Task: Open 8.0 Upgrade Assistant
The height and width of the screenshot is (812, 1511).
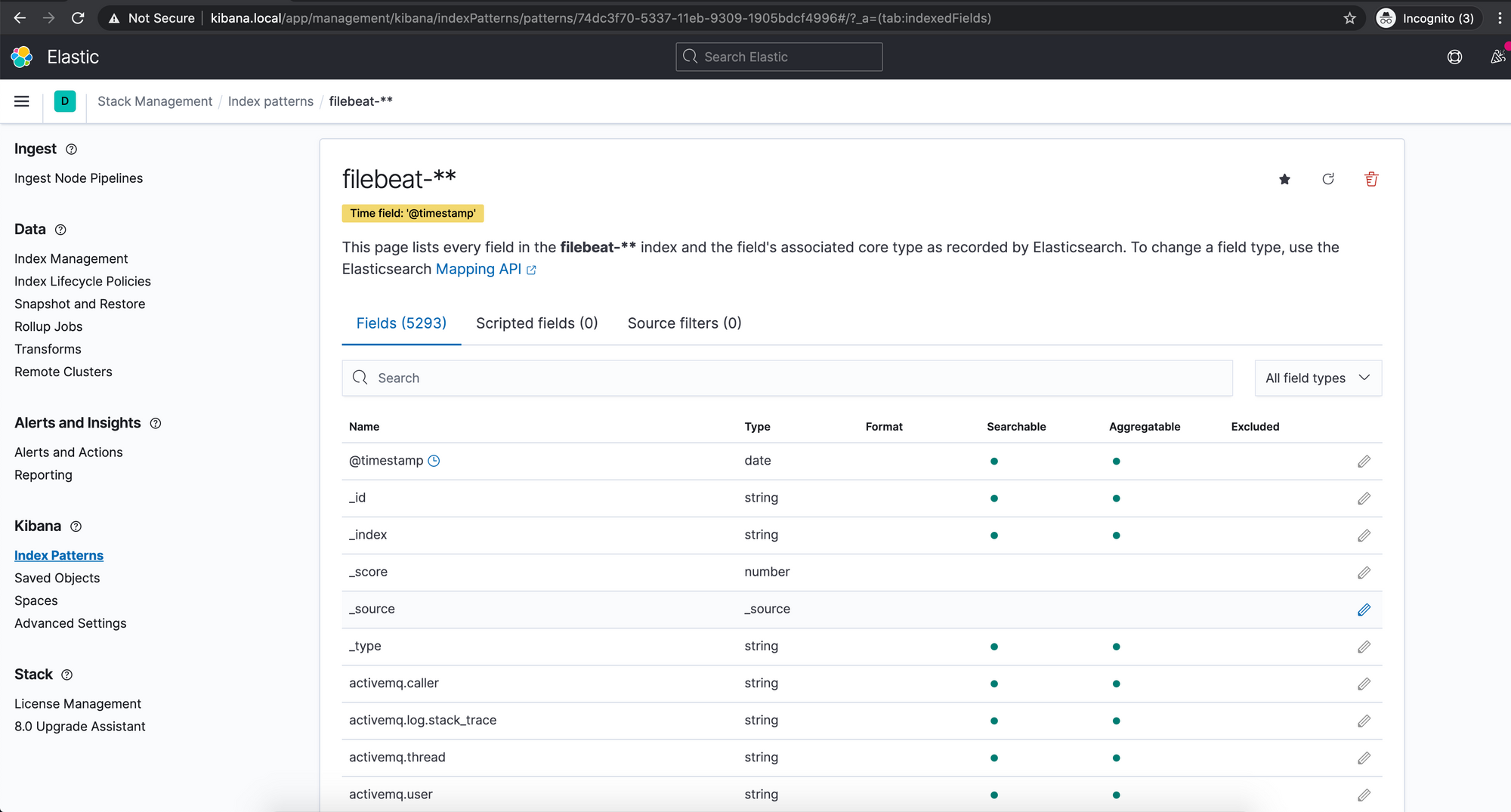Action: coord(79,727)
